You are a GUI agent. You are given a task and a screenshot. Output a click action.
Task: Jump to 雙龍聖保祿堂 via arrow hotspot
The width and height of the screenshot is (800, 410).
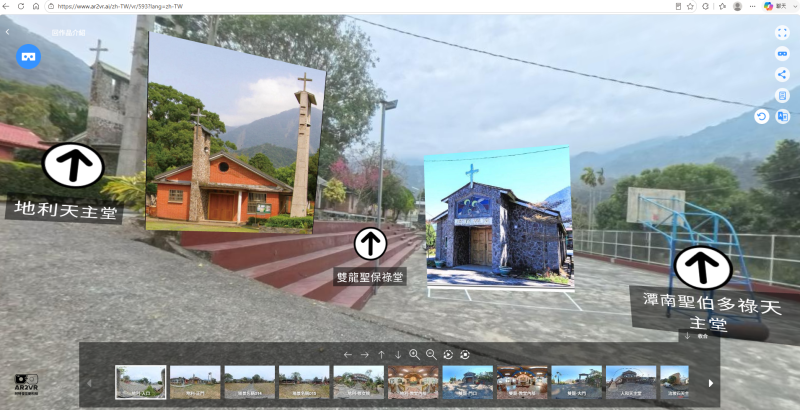[370, 244]
